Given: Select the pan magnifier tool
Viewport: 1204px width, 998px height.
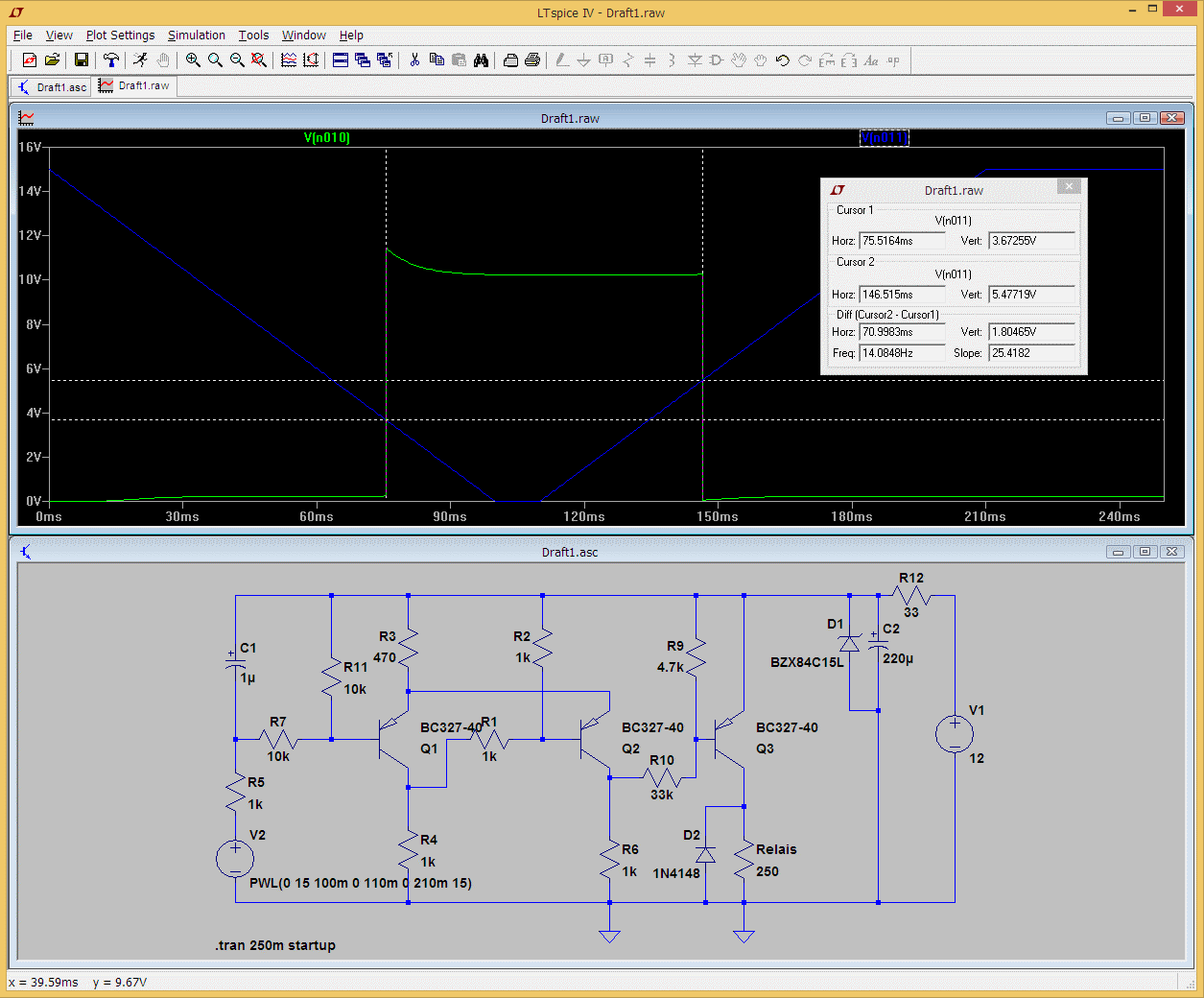Looking at the screenshot, I should tap(215, 59).
